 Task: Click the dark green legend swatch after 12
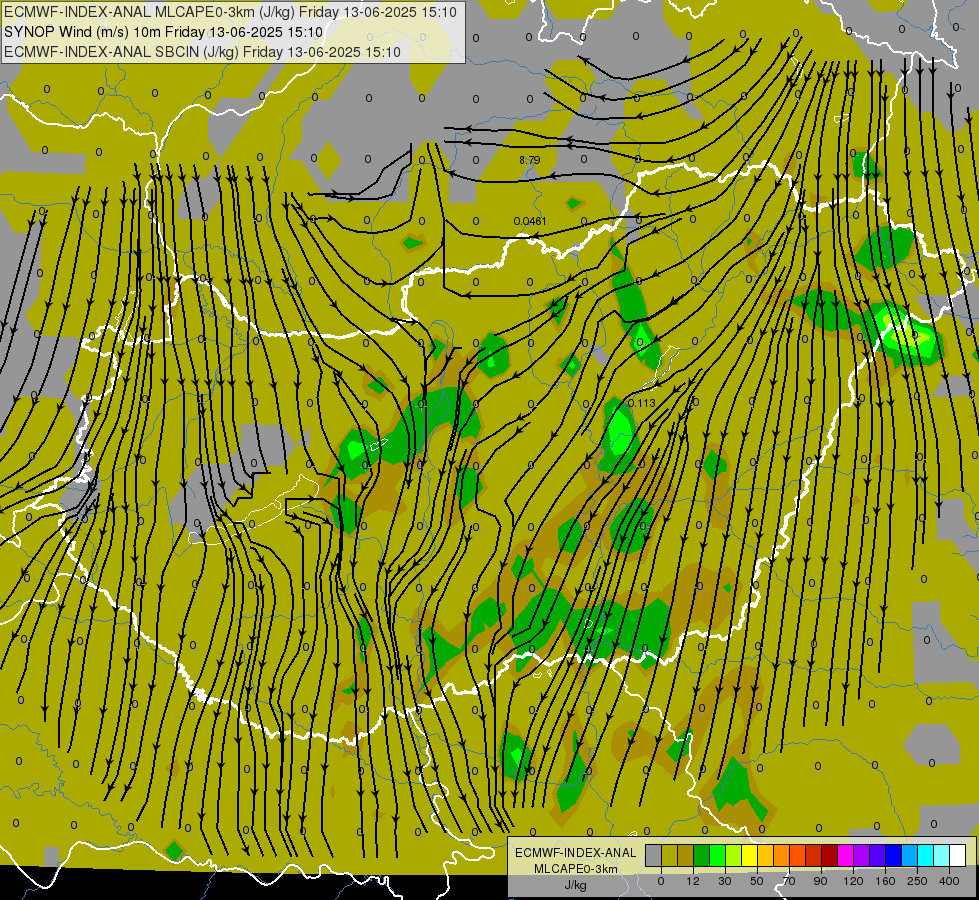tap(701, 855)
